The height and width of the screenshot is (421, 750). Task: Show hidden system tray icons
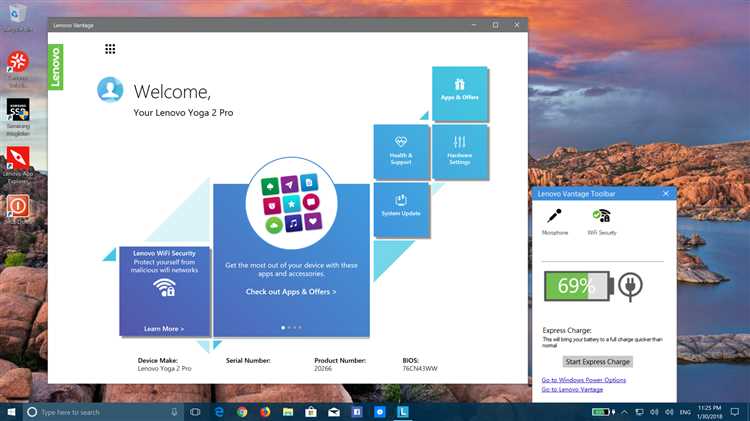625,412
